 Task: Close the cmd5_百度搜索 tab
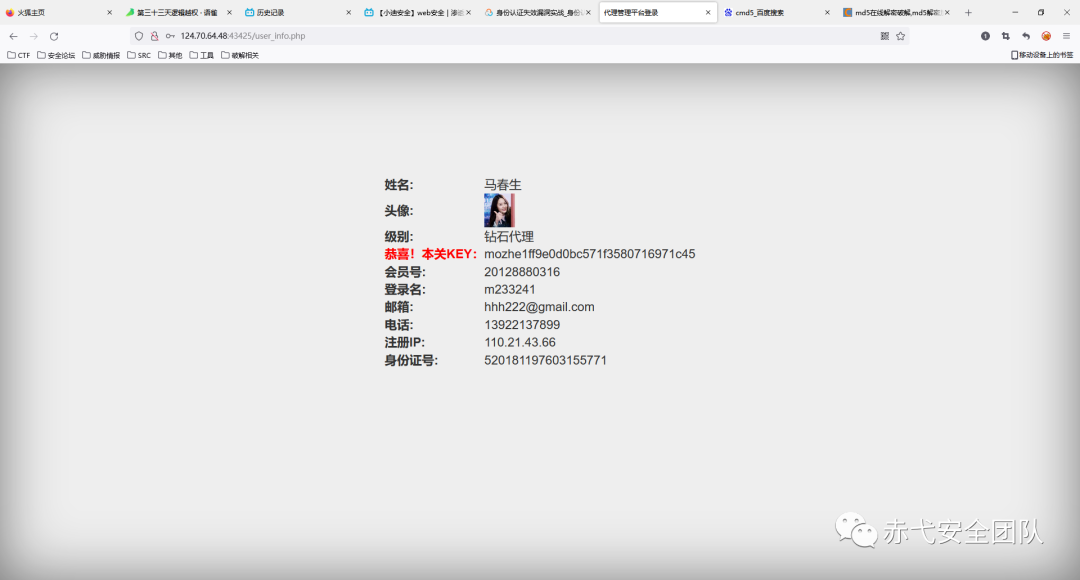point(827,12)
